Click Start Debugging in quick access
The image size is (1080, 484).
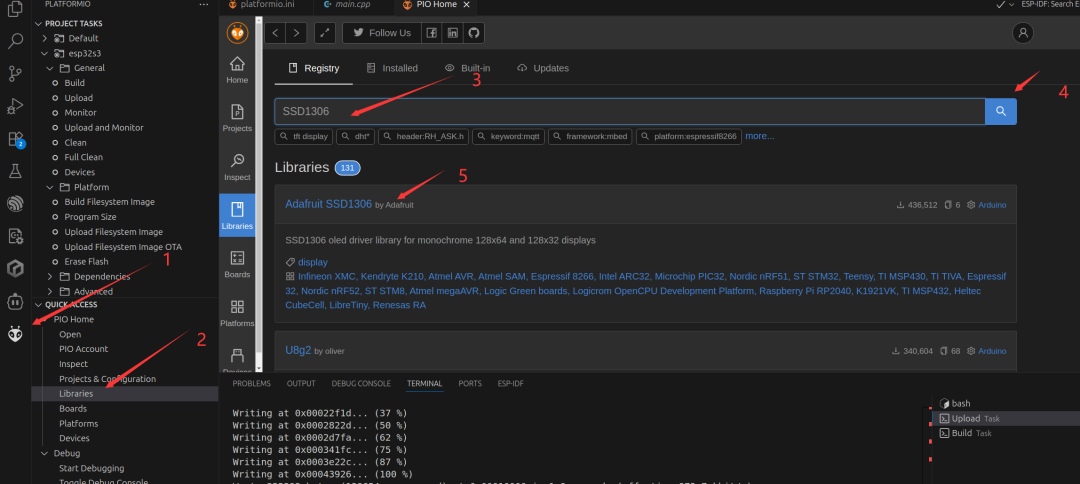[92, 468]
